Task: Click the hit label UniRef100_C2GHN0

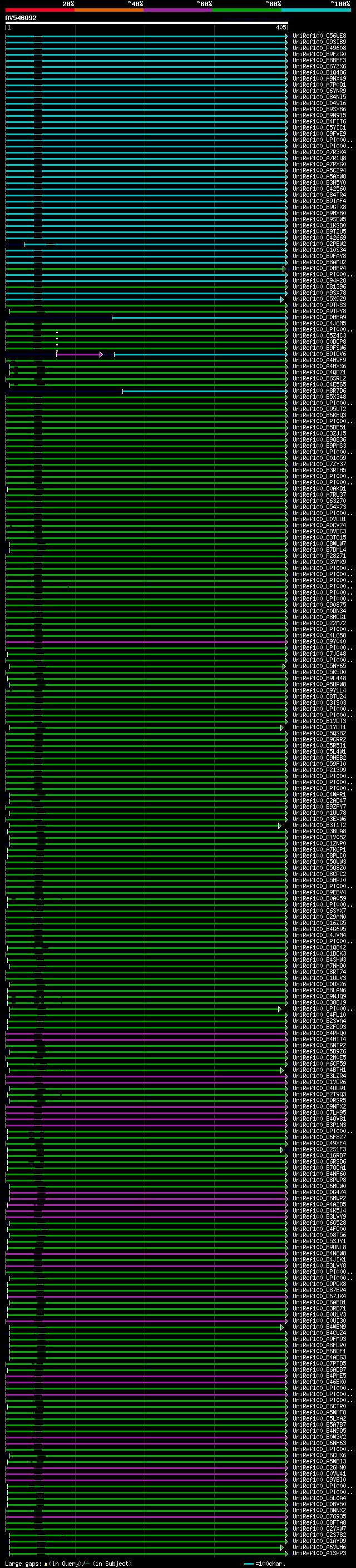Action: click(319, 1467)
